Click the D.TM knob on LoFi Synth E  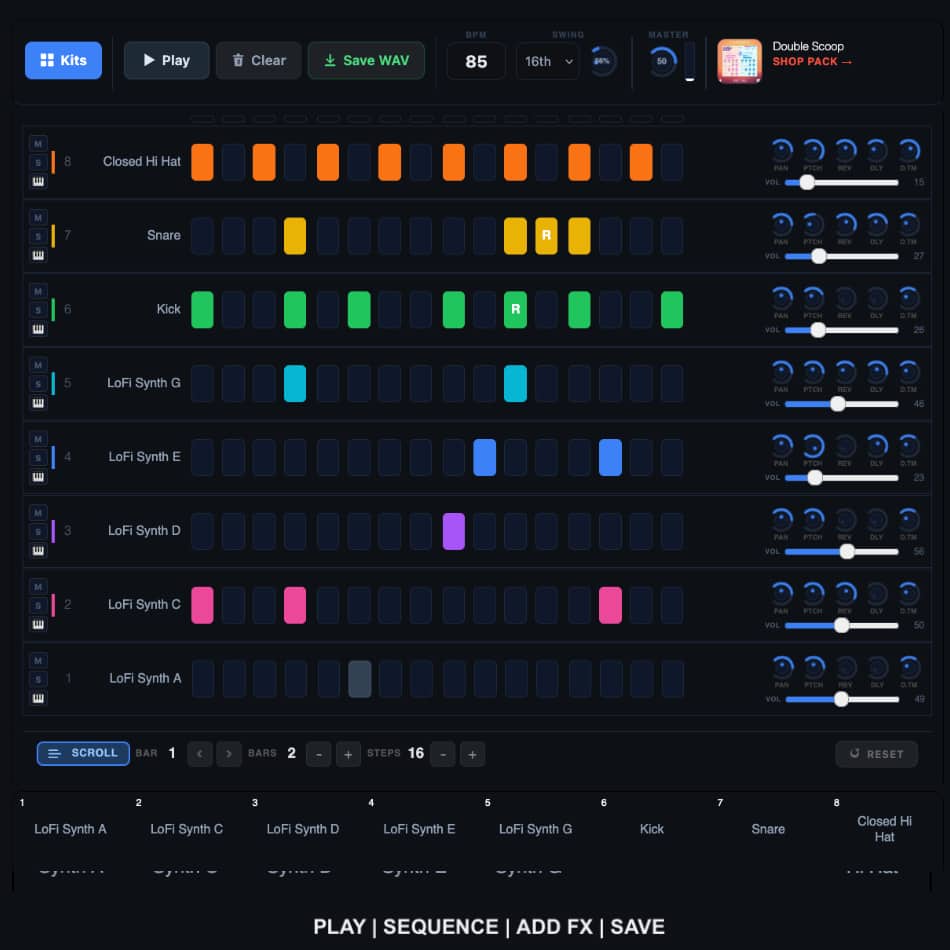click(909, 446)
